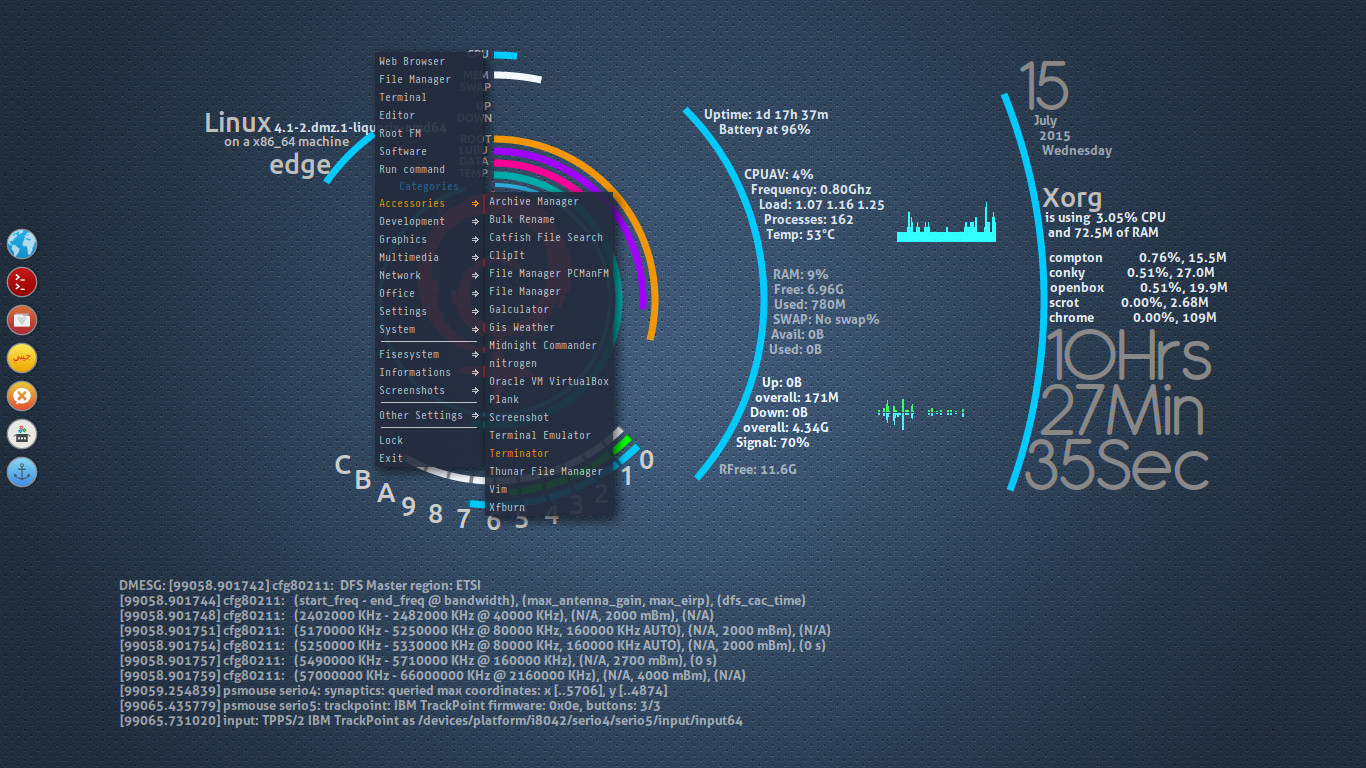Click the cyan CPU usage graph

click(947, 222)
